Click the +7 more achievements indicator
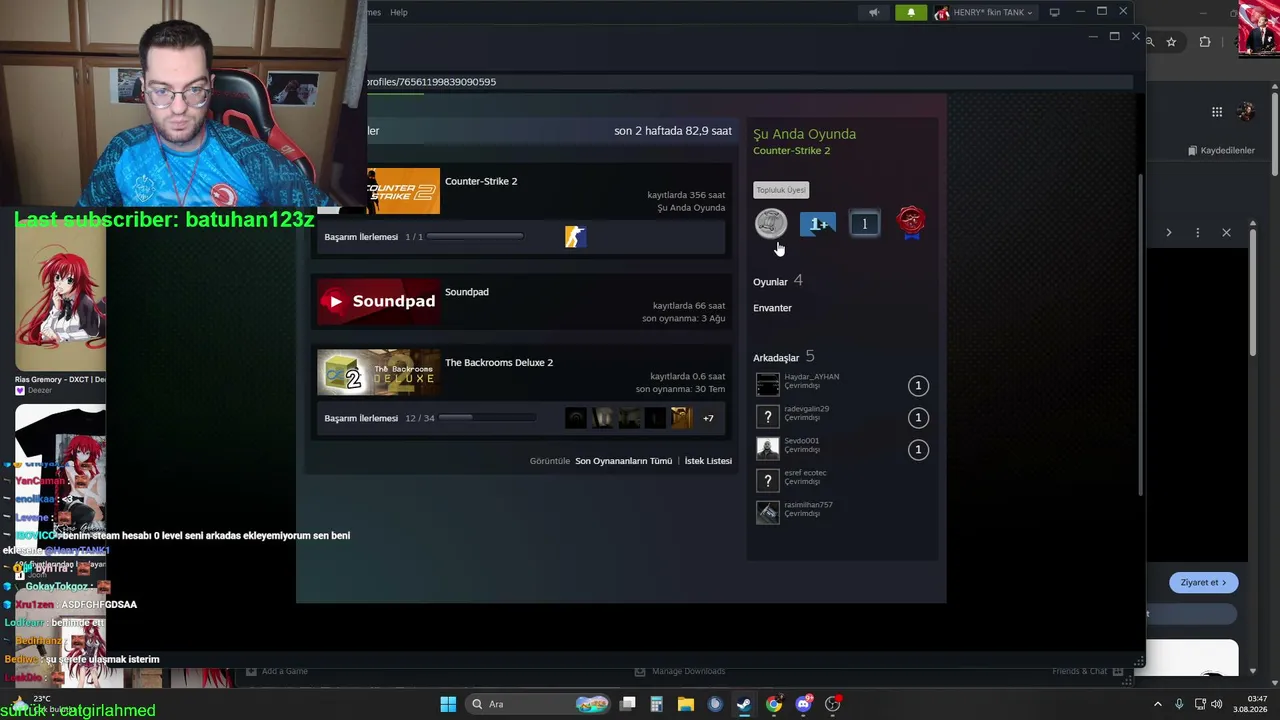The height and width of the screenshot is (720, 1280). (708, 418)
